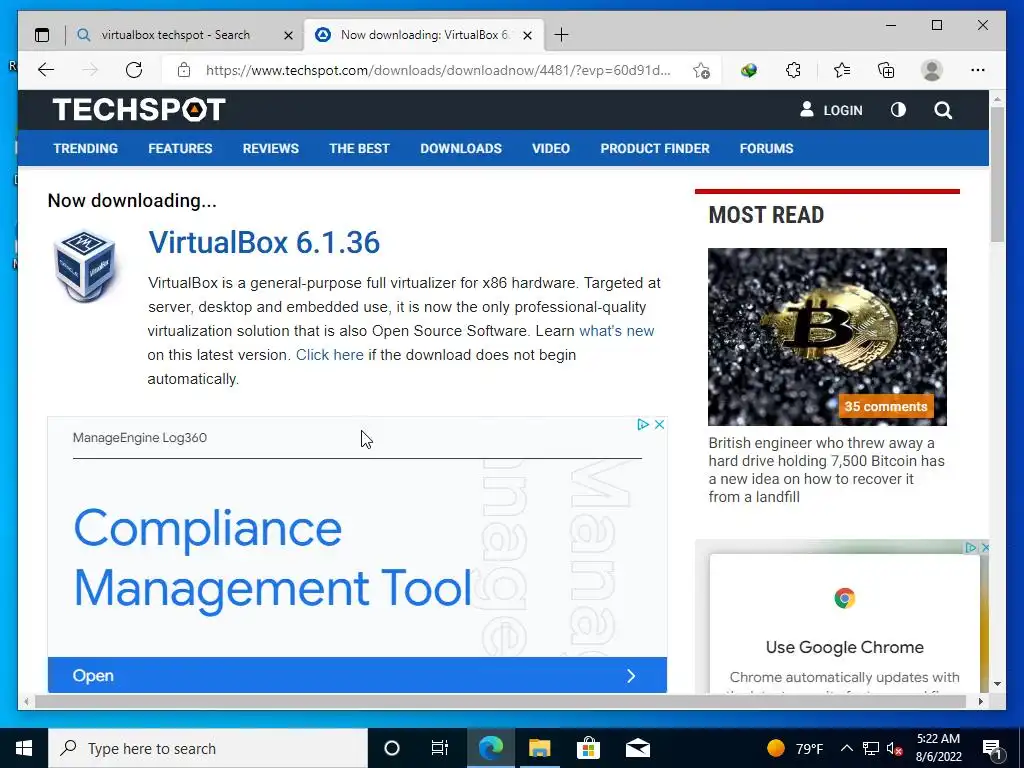This screenshot has height=768, width=1024.
Task: Click the Open button on the ad
Action: click(357, 675)
